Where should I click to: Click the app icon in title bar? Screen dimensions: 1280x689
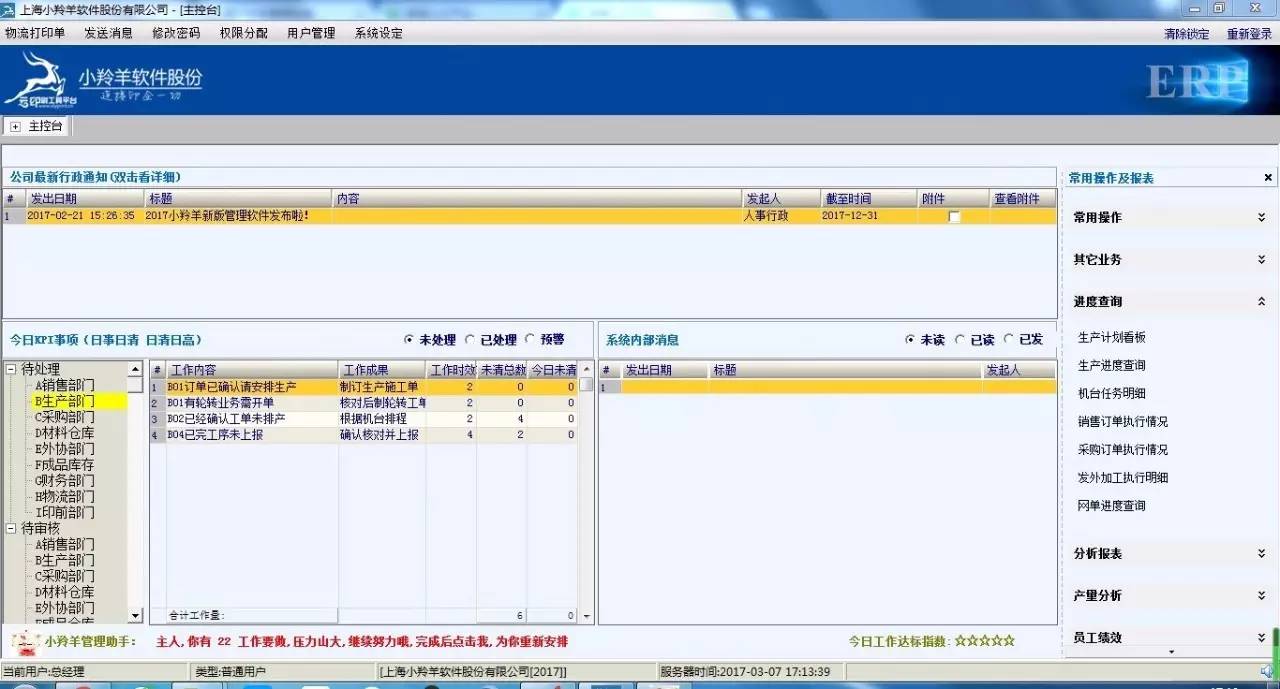[x=9, y=9]
